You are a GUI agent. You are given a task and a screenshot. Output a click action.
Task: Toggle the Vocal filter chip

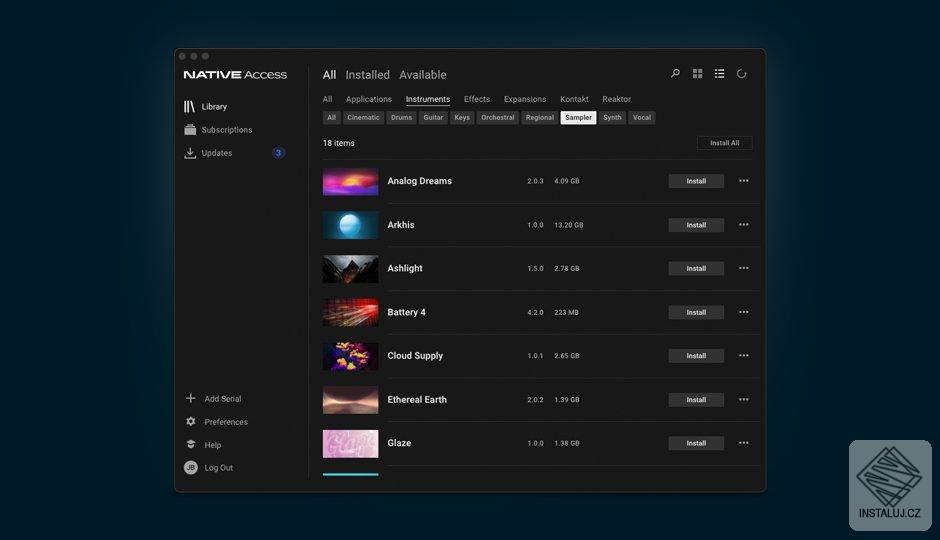641,117
